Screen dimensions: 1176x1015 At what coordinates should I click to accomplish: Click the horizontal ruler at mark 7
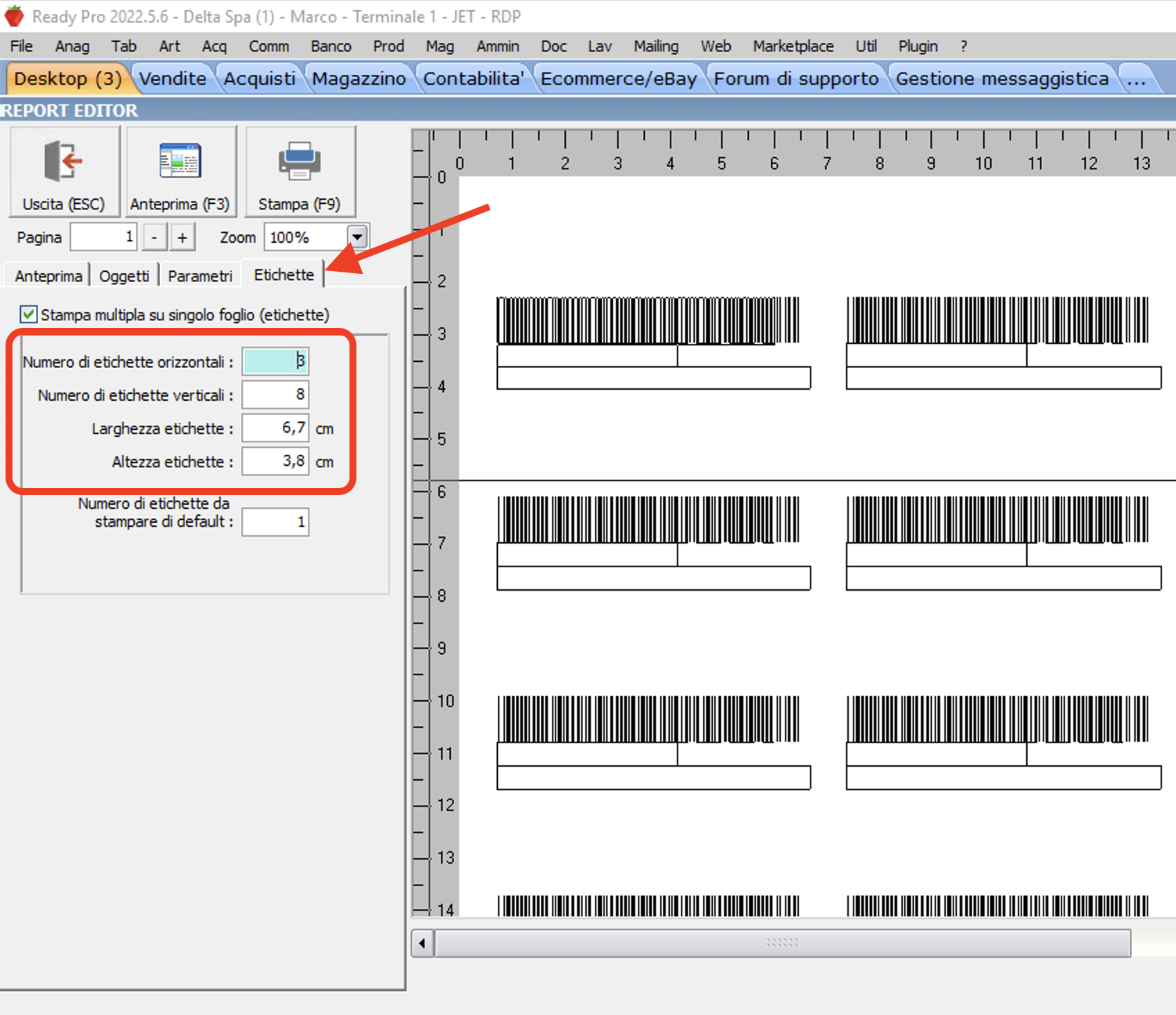[x=827, y=163]
